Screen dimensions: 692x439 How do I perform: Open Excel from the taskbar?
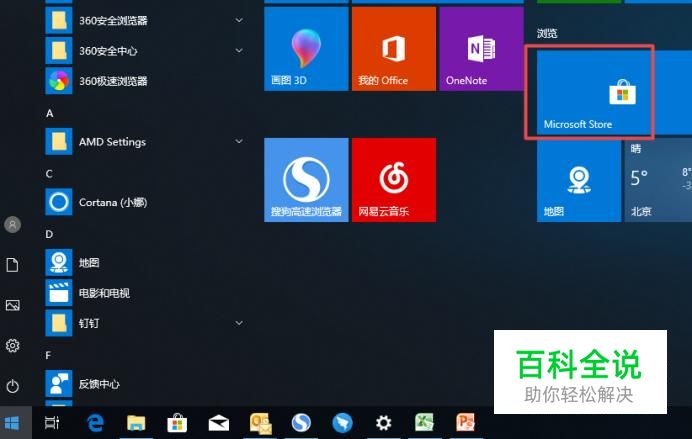pyautogui.click(x=425, y=423)
